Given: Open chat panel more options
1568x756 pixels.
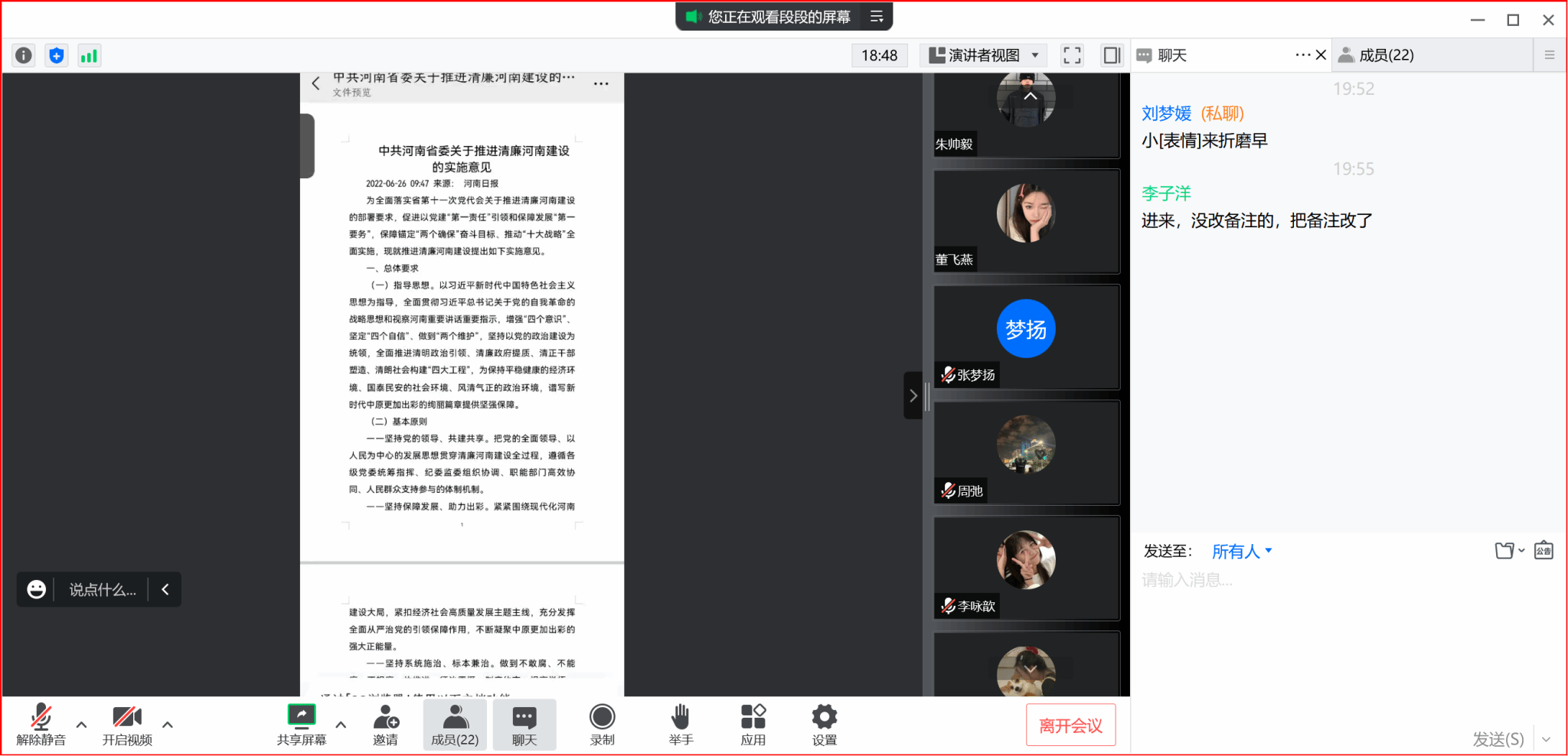Looking at the screenshot, I should click(1302, 55).
